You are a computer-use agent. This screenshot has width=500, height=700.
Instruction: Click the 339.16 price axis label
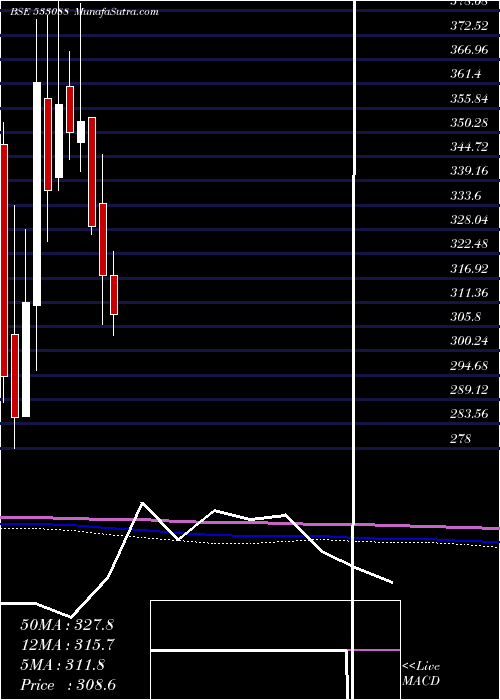(x=469, y=171)
